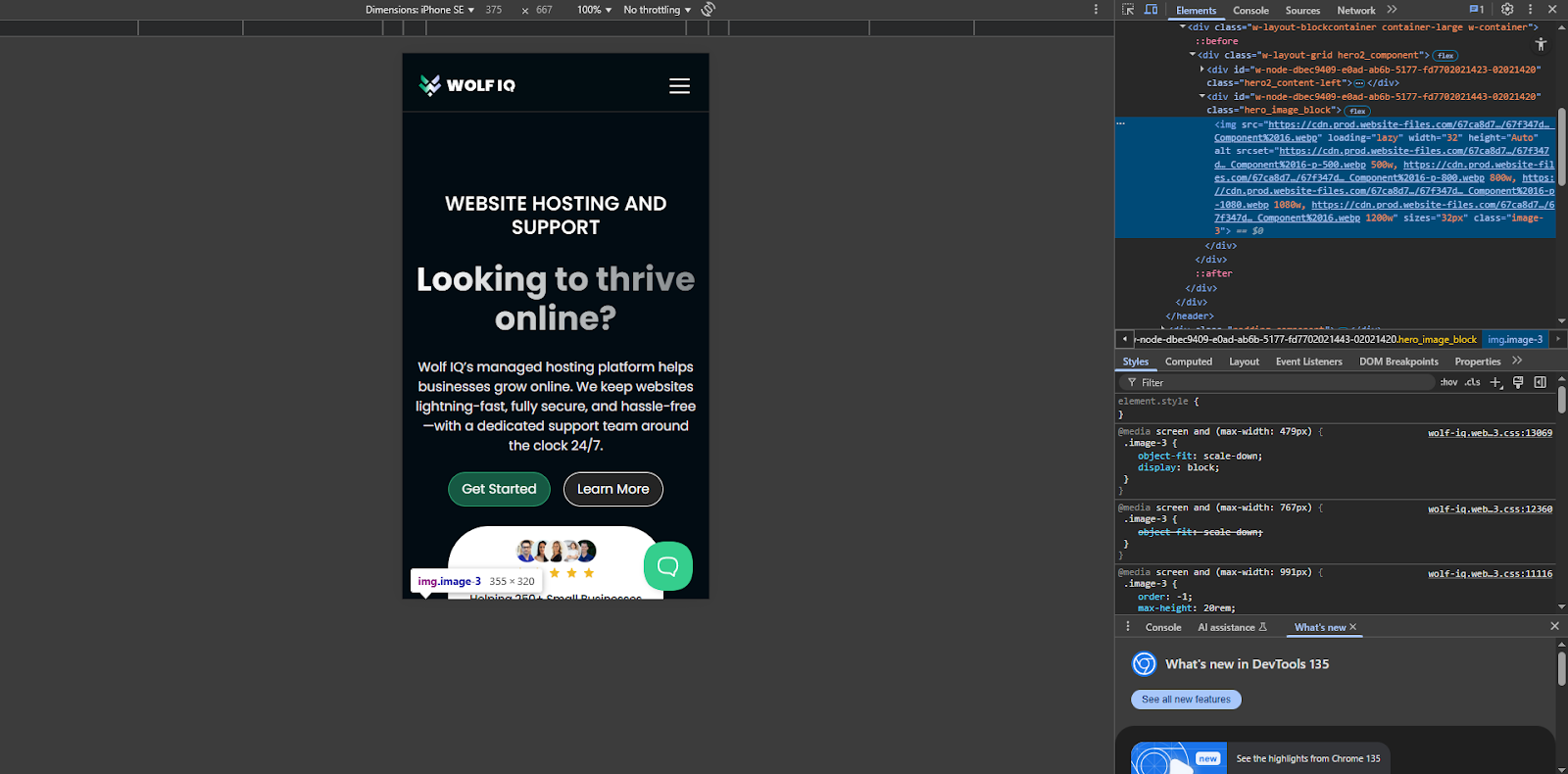Open the drawer three-dot menu icon
This screenshot has height=774, width=1568.
point(1128,627)
